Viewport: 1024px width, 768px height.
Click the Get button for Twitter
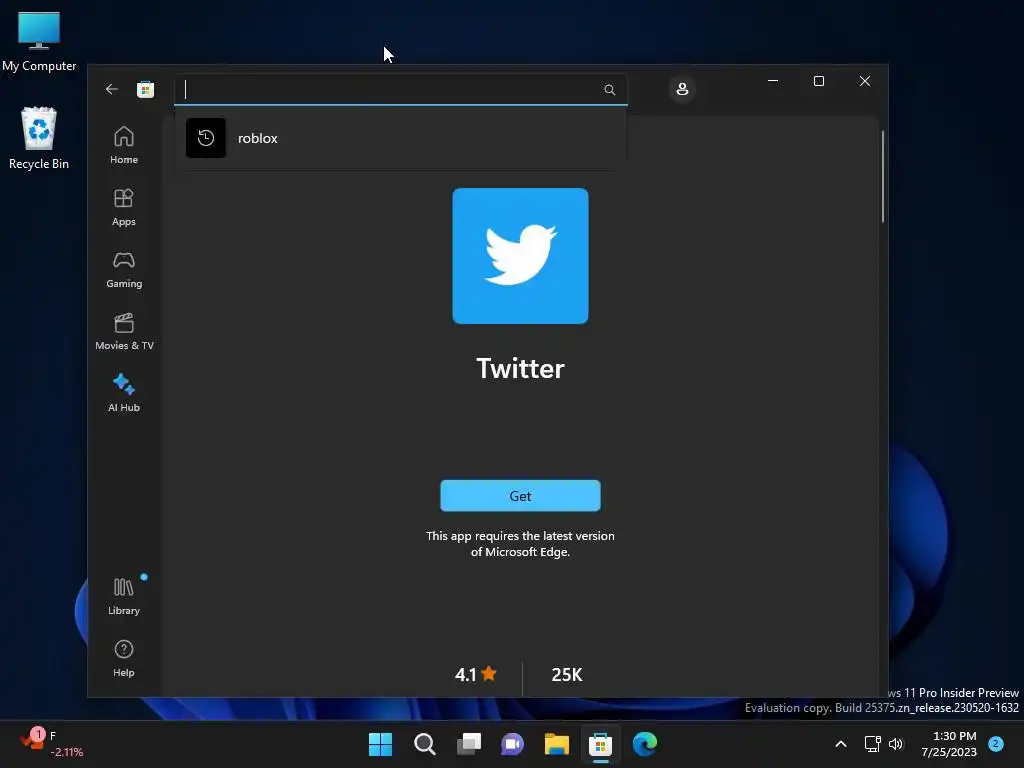520,496
